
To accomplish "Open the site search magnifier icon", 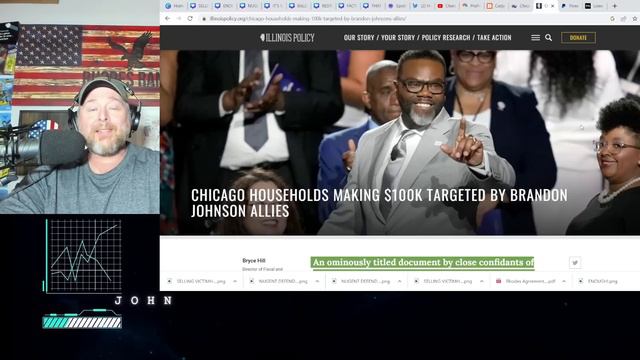I will click(549, 38).
